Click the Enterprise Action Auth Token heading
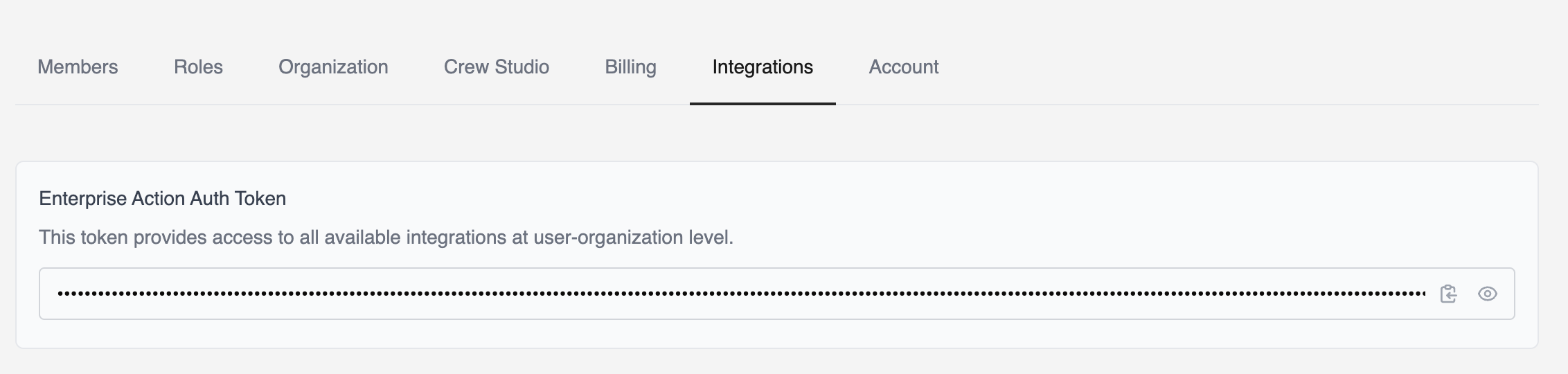Image resolution: width=1568 pixels, height=374 pixels. 162,199
